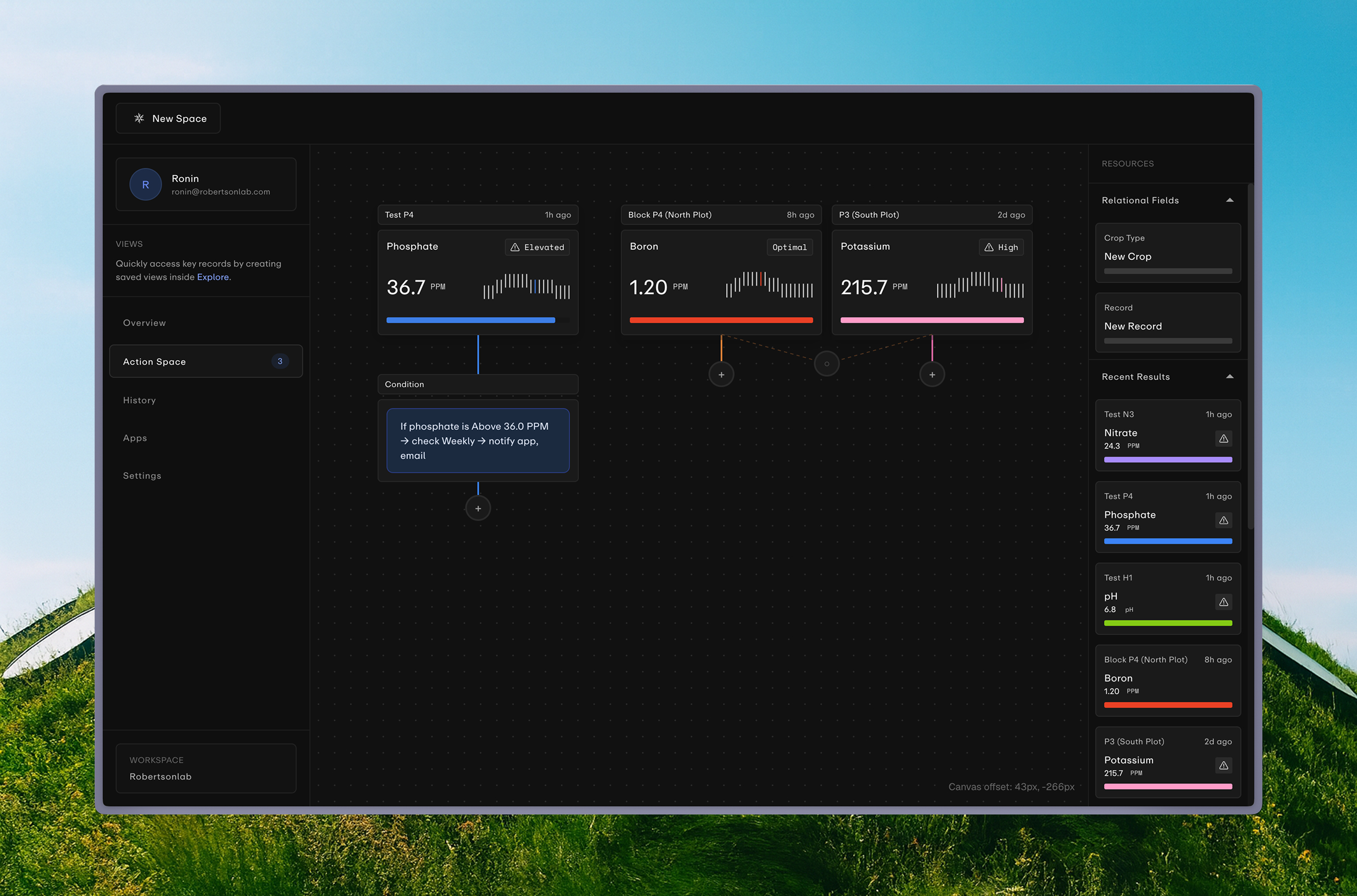The height and width of the screenshot is (896, 1357).
Task: Create a New Space
Action: pos(168,118)
